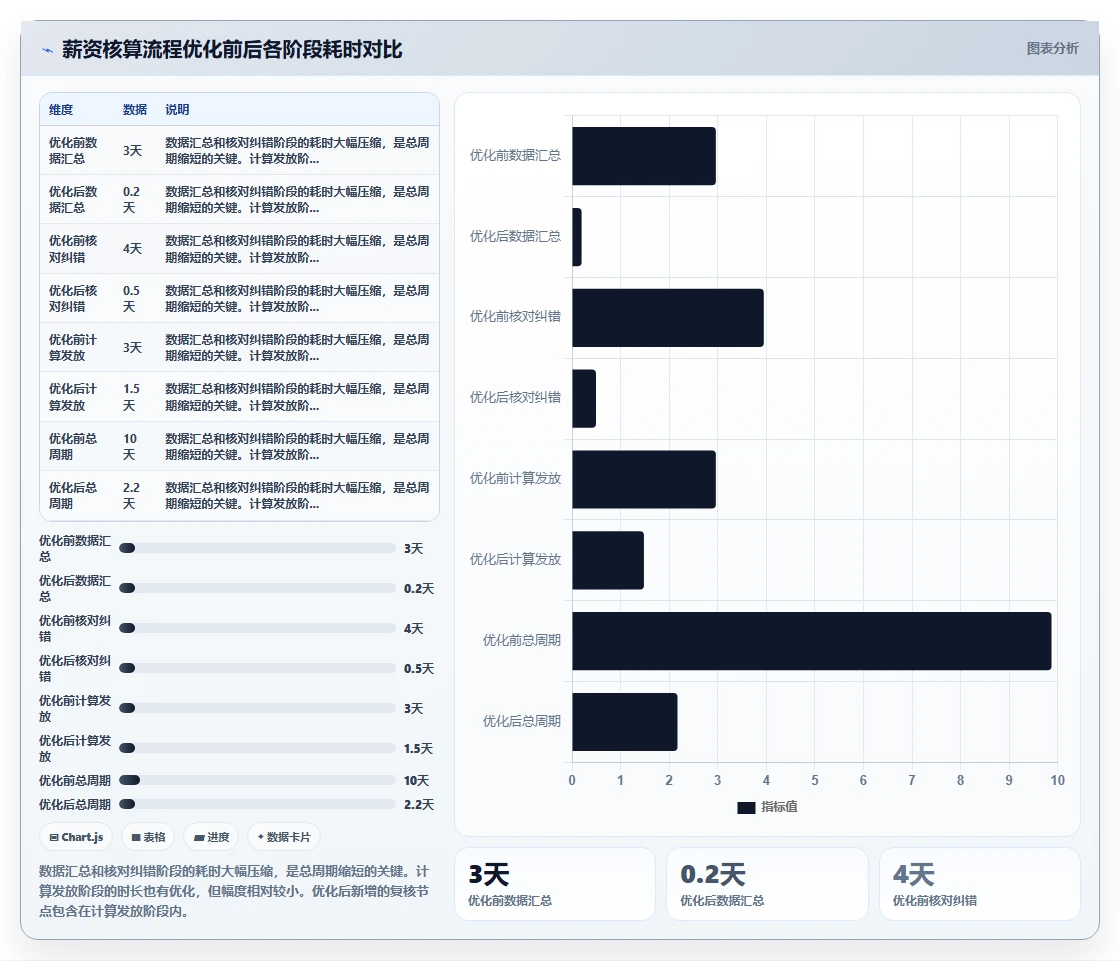Click the 优化后核对纠错 chart bar
The width and height of the screenshot is (1120, 961).
(584, 398)
